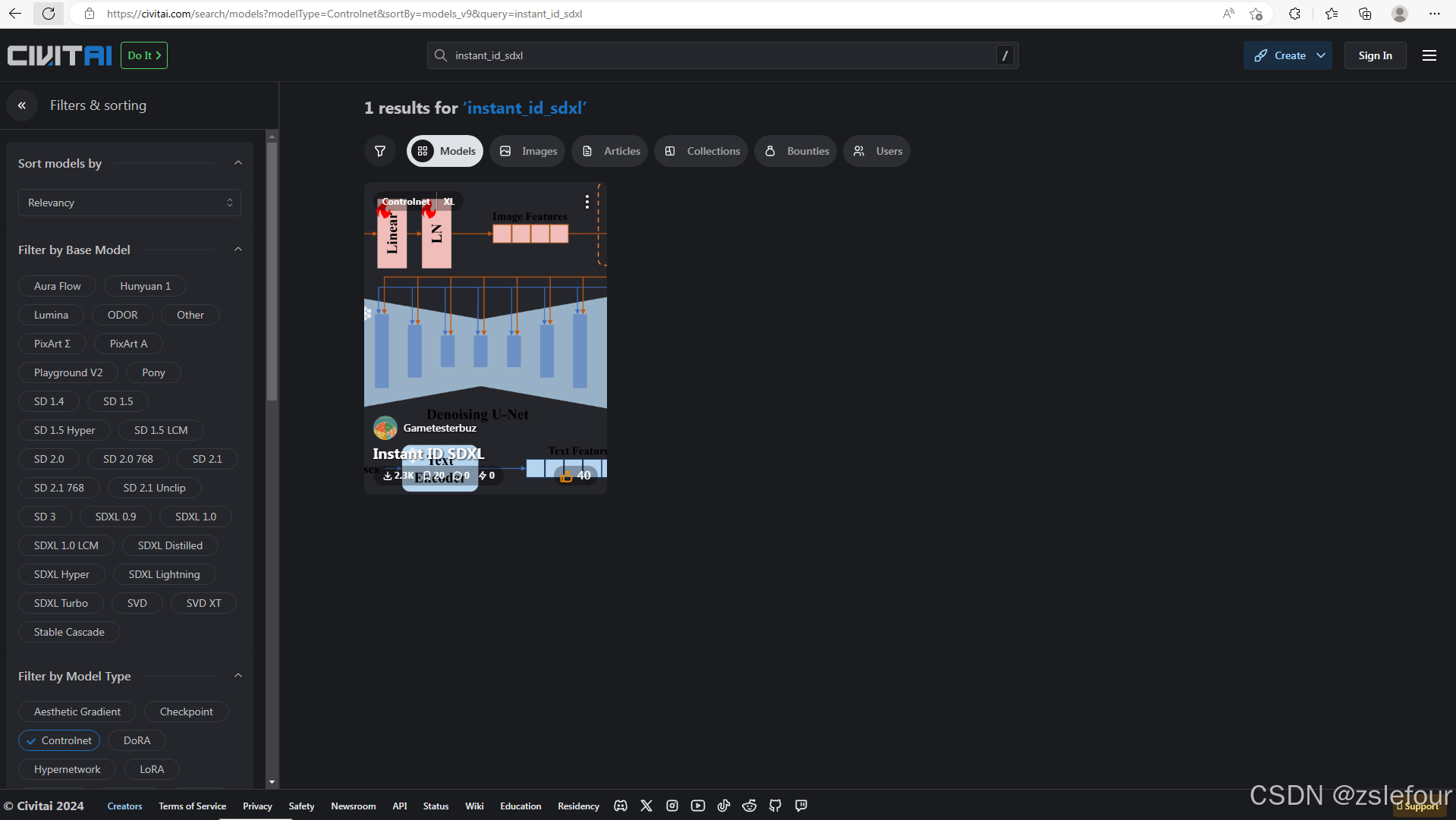This screenshot has width=1456, height=820.
Task: Toggle the LoRA model type filter
Action: pos(152,769)
